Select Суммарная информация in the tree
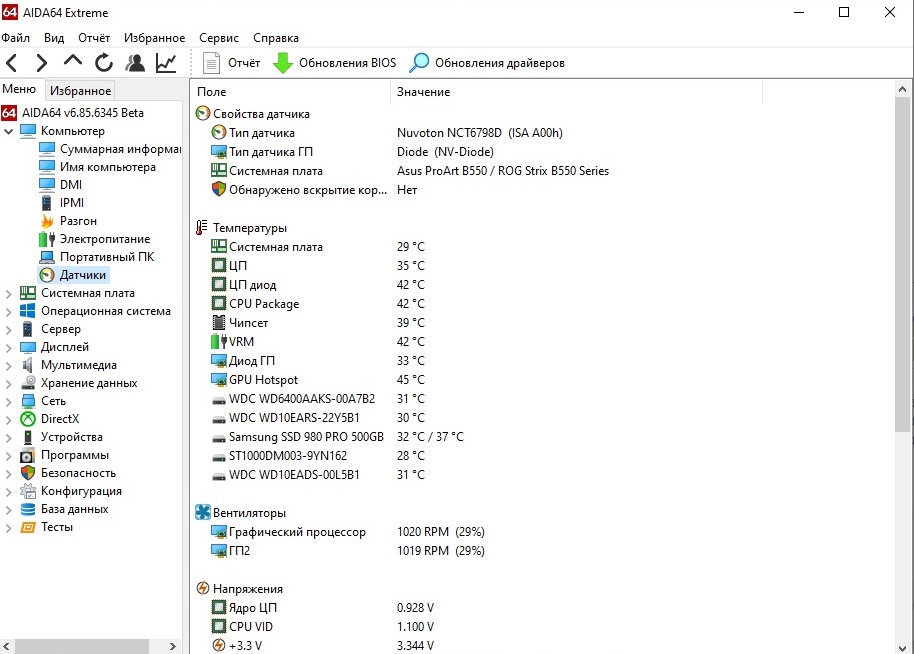Image resolution: width=914 pixels, height=654 pixels. click(111, 149)
